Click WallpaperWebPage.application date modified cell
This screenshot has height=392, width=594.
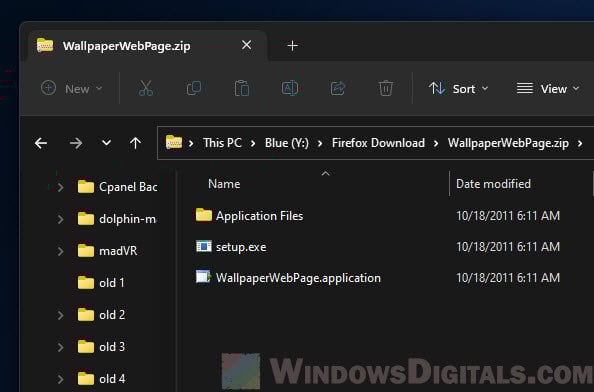point(508,278)
